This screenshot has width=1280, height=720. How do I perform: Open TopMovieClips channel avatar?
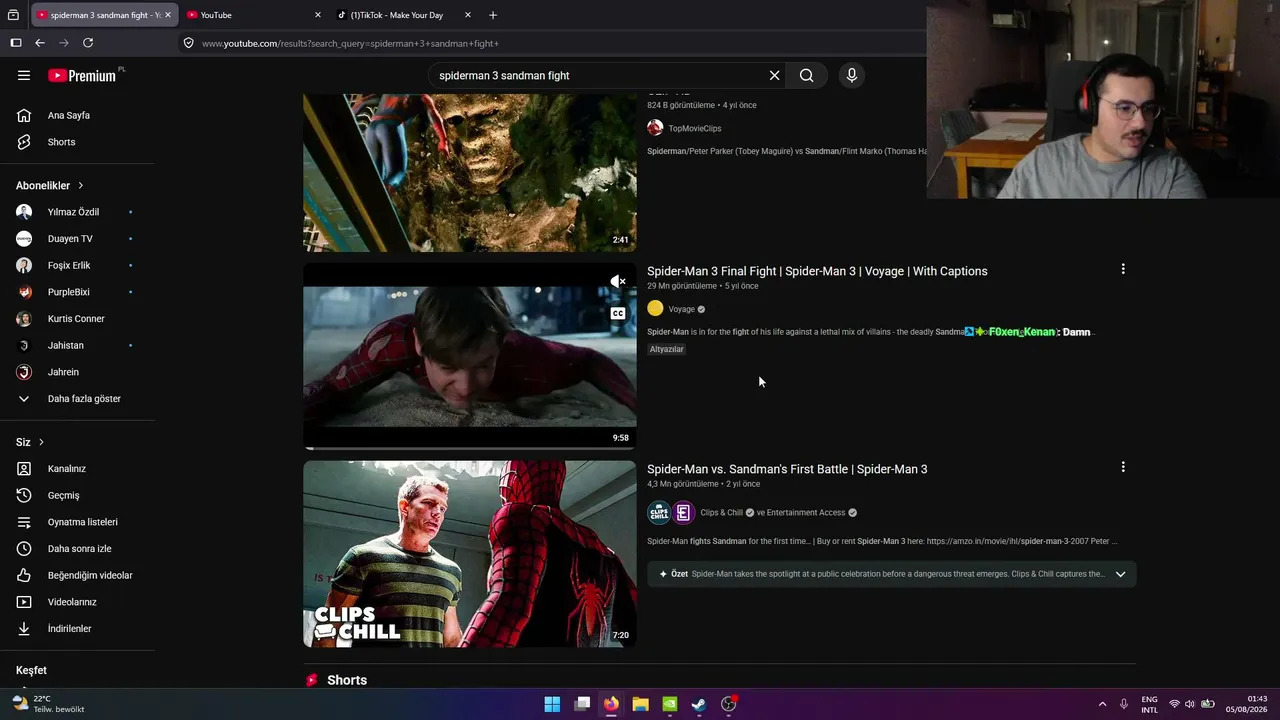pos(655,128)
